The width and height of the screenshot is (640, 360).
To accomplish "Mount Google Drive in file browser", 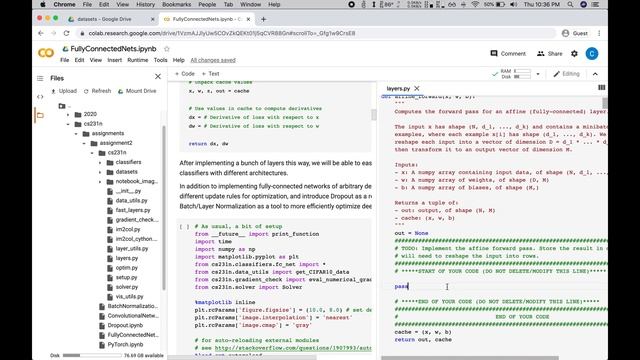I will (137, 91).
